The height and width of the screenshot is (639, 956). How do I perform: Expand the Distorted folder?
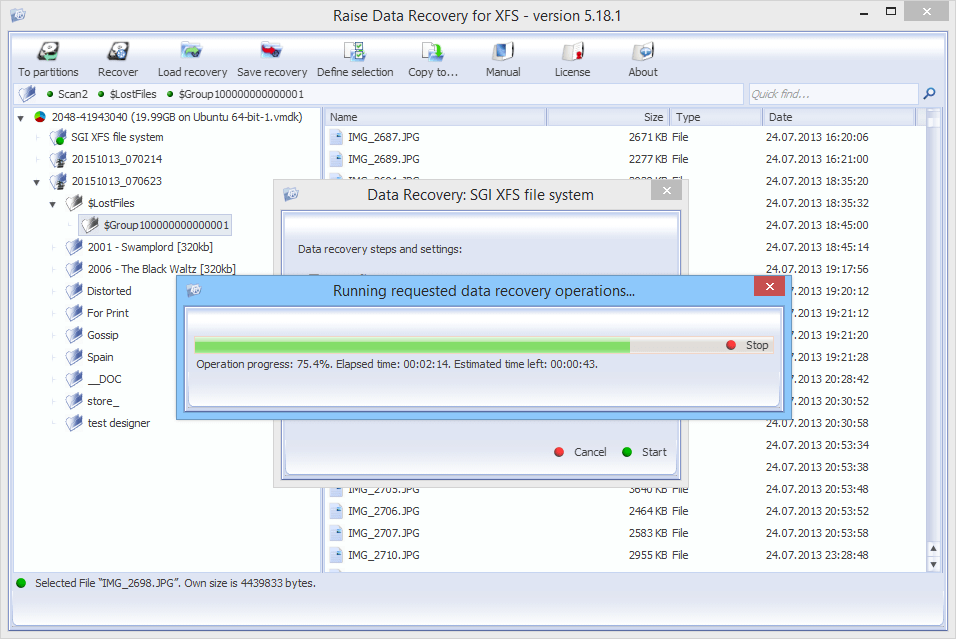52,291
